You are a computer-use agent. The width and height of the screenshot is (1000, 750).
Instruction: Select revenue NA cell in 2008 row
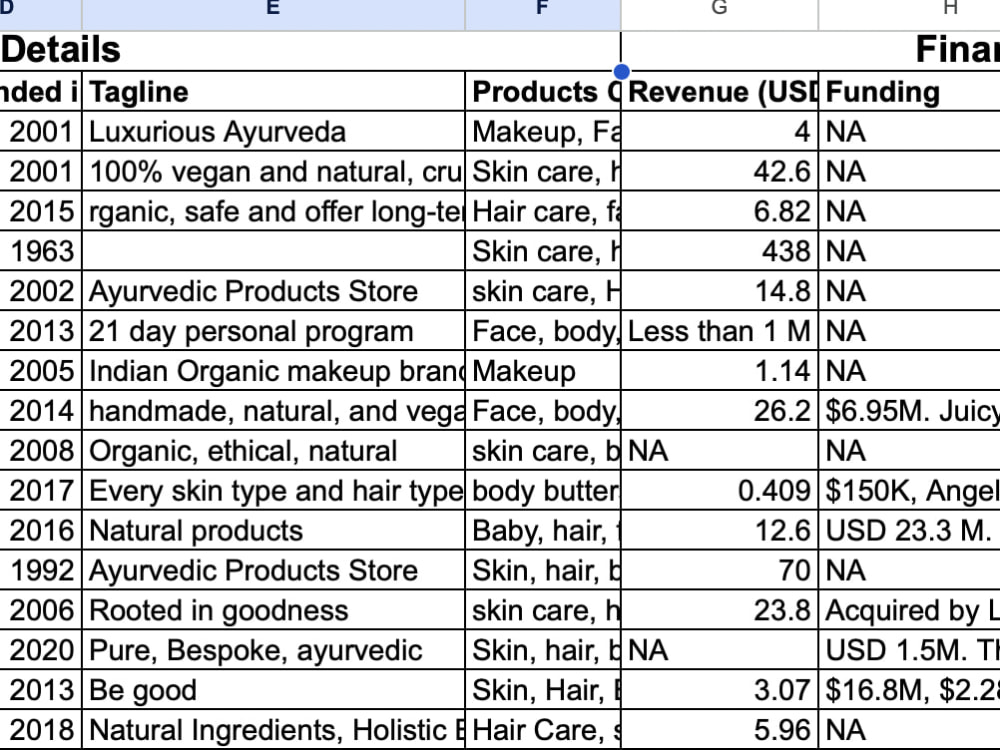[719, 450]
